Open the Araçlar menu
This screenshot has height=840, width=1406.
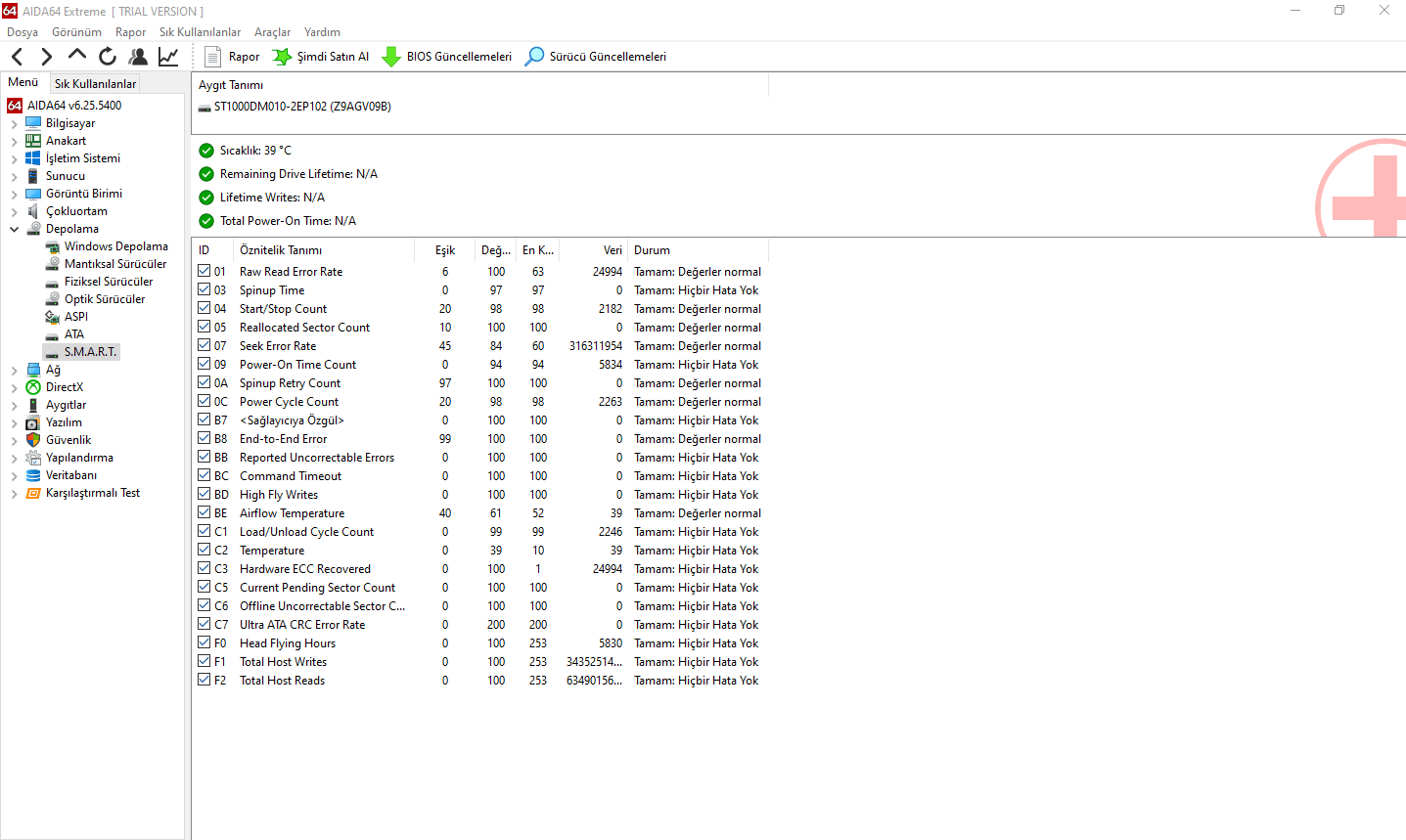click(273, 32)
